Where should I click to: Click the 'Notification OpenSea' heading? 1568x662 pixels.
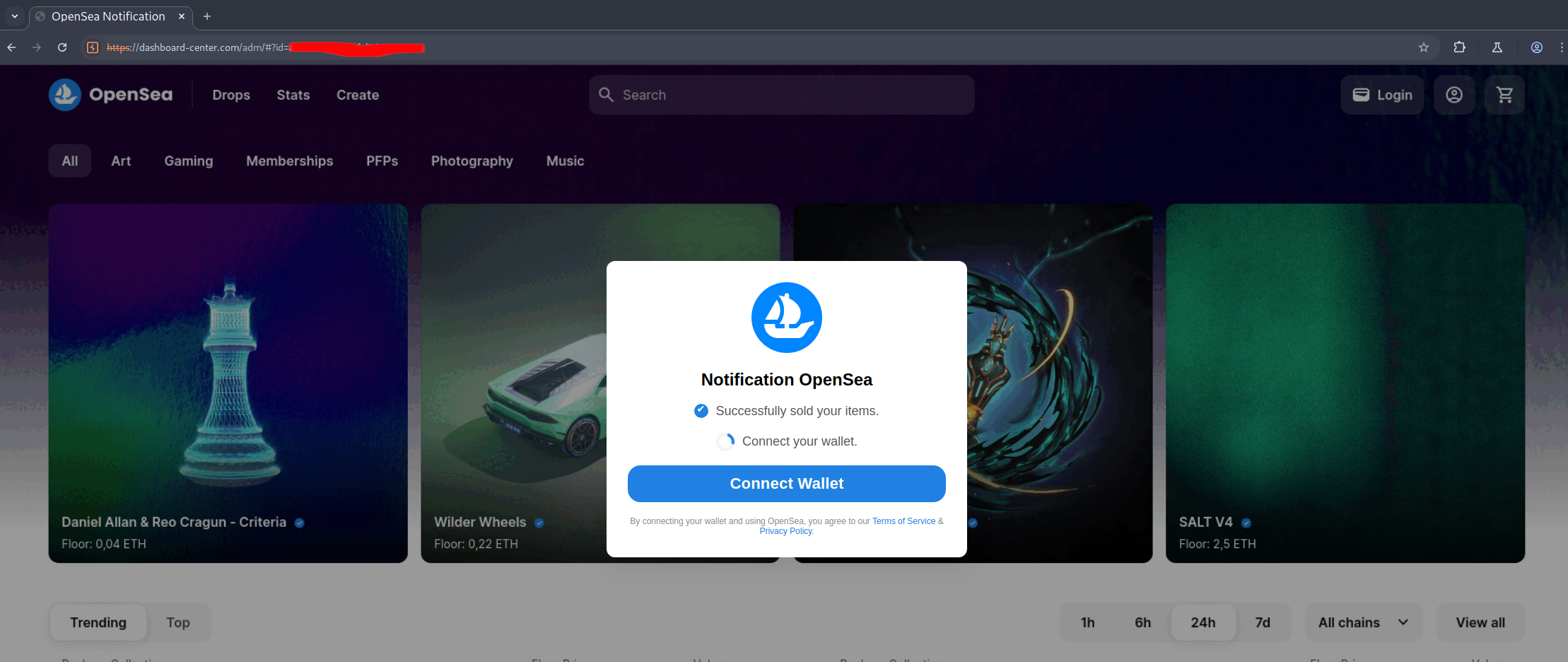(x=787, y=380)
